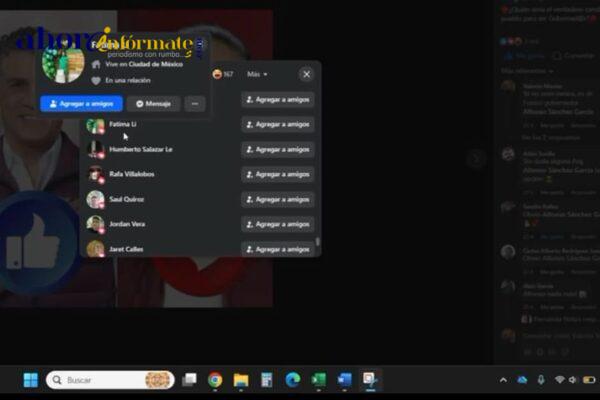Expand the Más dropdown in reactions list

pyautogui.click(x=258, y=74)
